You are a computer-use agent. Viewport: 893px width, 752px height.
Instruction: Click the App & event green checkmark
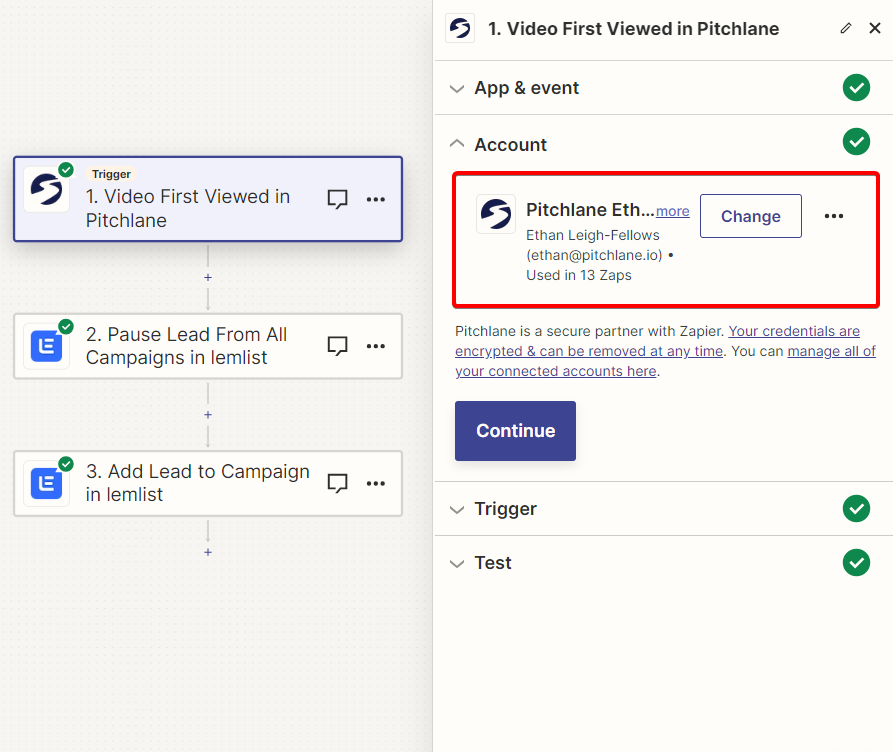click(856, 88)
